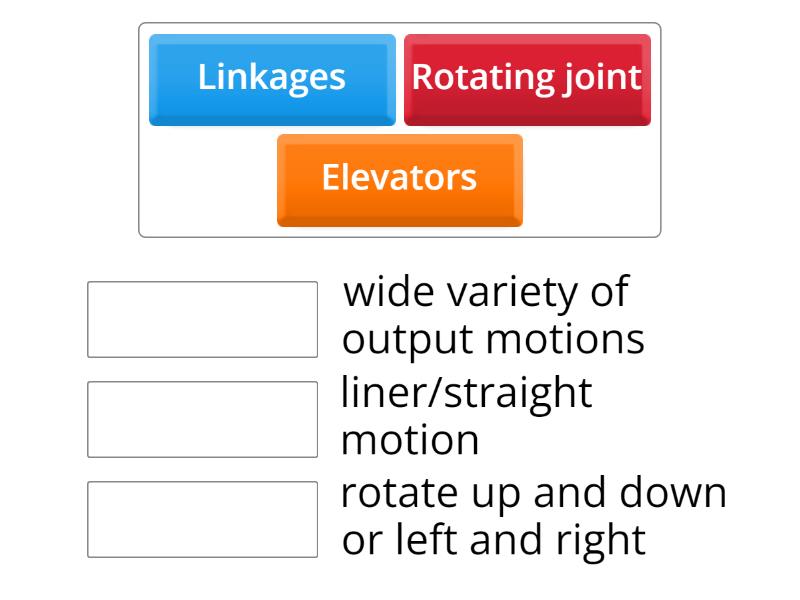Click empty space left of the Elevators tile
This screenshot has height=600, width=800.
click(208, 182)
